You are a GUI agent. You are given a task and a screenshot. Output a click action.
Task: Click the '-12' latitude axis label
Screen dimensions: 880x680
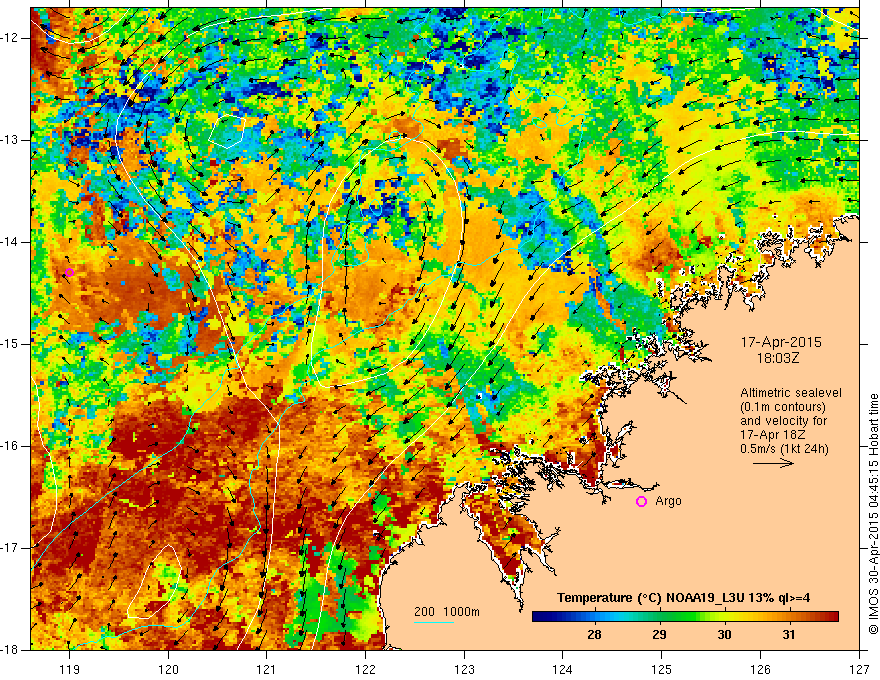[x=10, y=38]
